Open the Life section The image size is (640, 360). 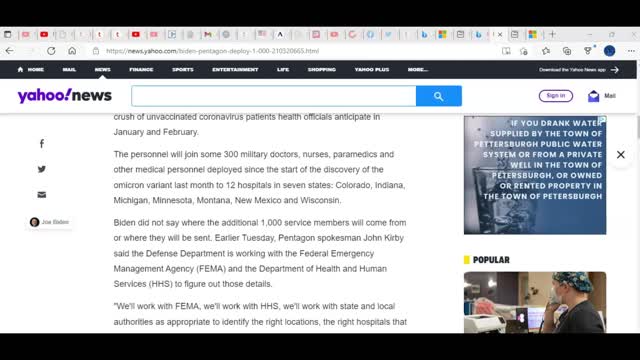pos(283,70)
